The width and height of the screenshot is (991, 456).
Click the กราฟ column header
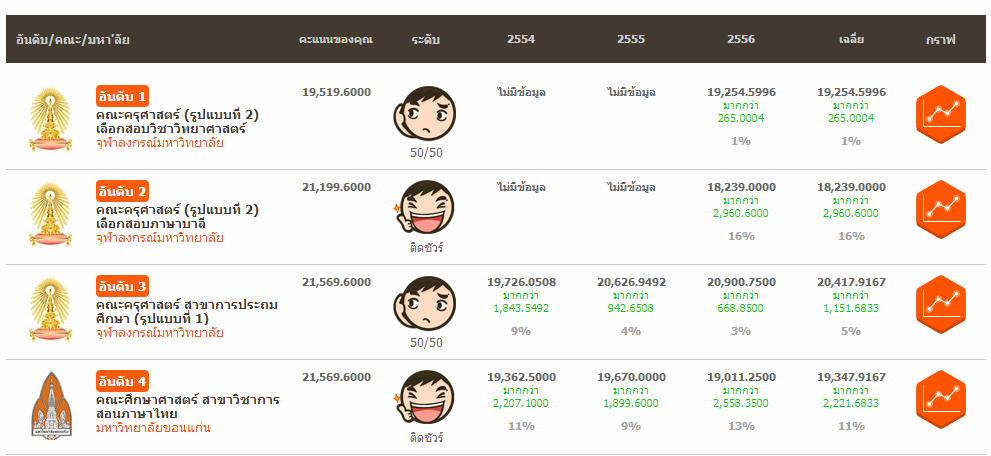point(940,40)
